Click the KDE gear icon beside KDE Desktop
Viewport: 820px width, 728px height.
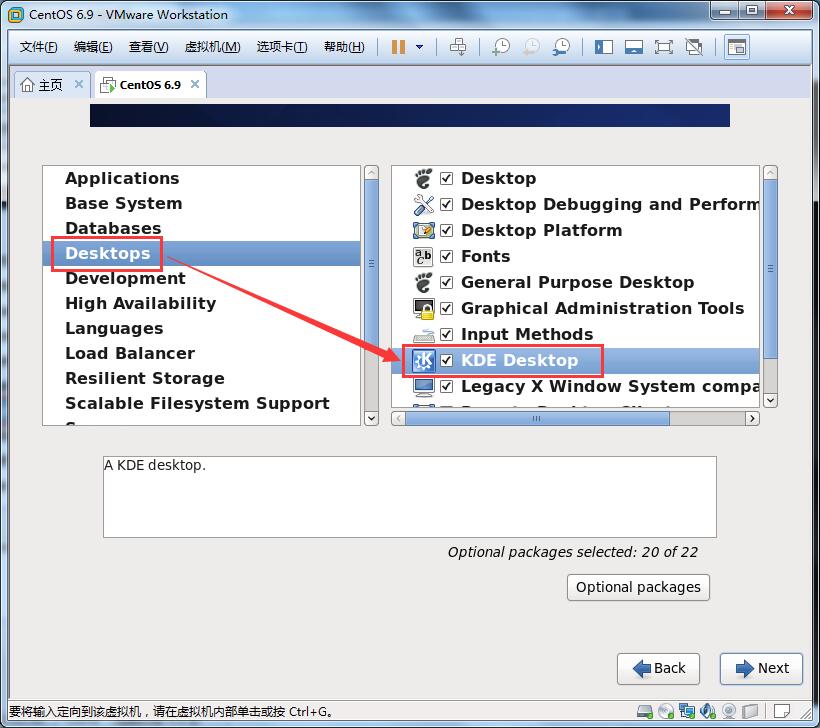point(424,360)
